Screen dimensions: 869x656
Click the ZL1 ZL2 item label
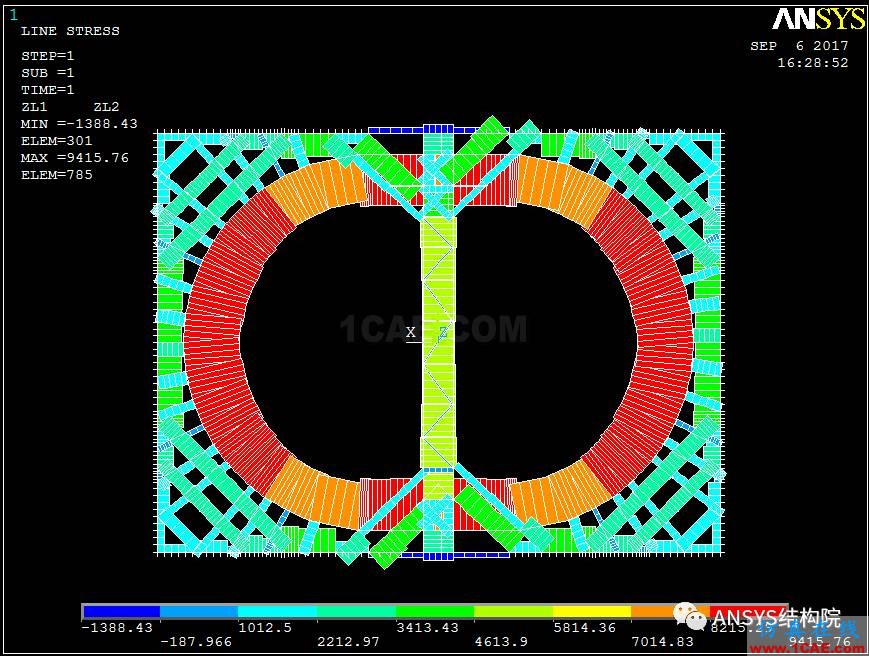tap(70, 107)
